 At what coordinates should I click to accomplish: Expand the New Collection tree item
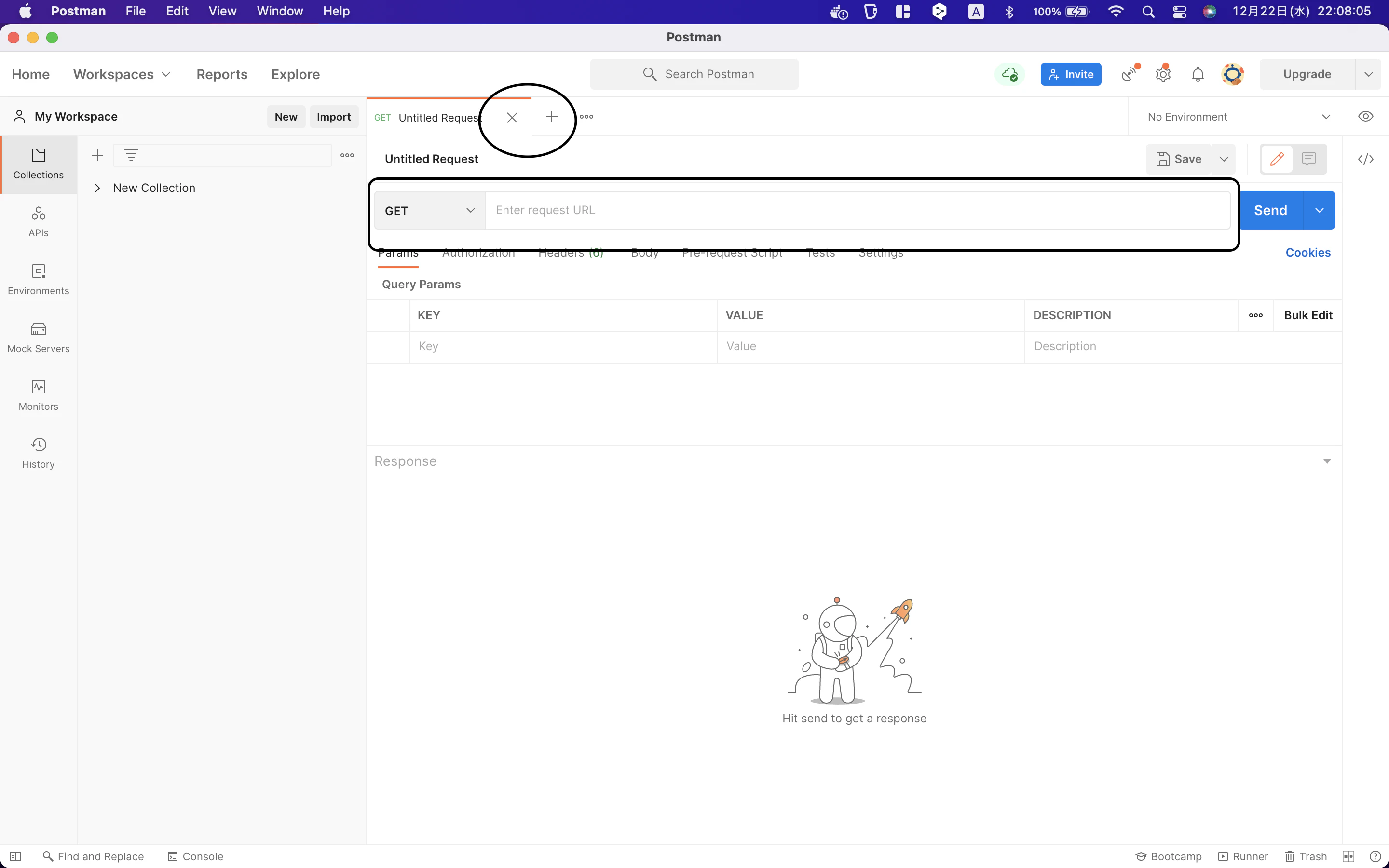97,188
